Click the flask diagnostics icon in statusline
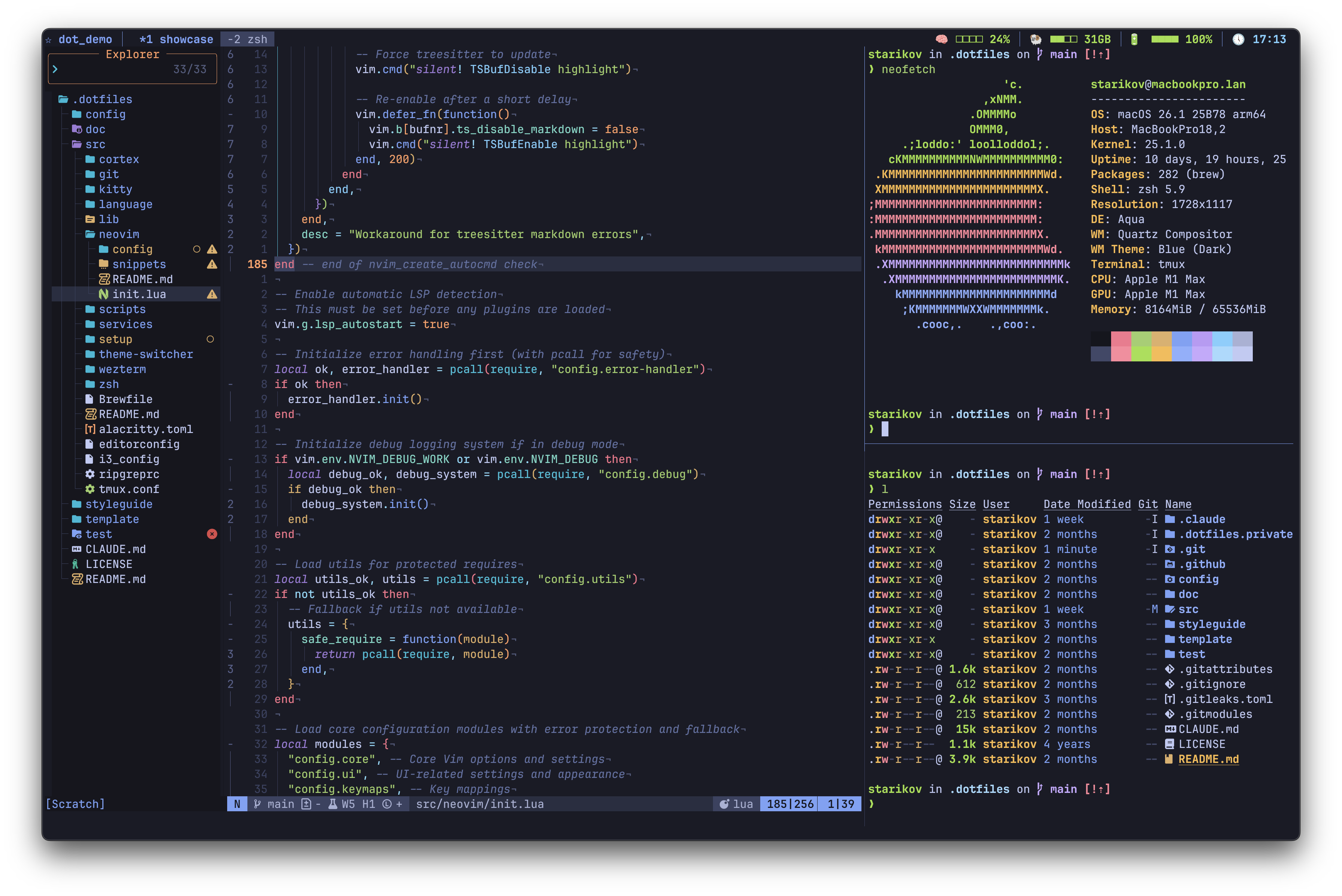 pyautogui.click(x=333, y=804)
